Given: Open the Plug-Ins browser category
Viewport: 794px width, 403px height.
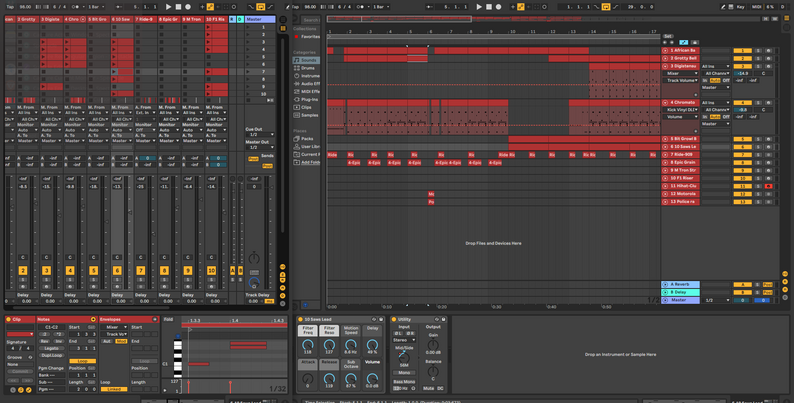Looking at the screenshot, I should coord(306,100).
